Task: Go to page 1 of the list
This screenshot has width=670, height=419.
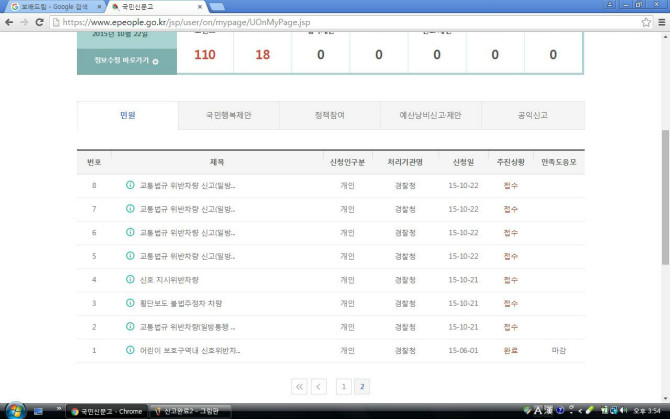Action: coord(344,387)
